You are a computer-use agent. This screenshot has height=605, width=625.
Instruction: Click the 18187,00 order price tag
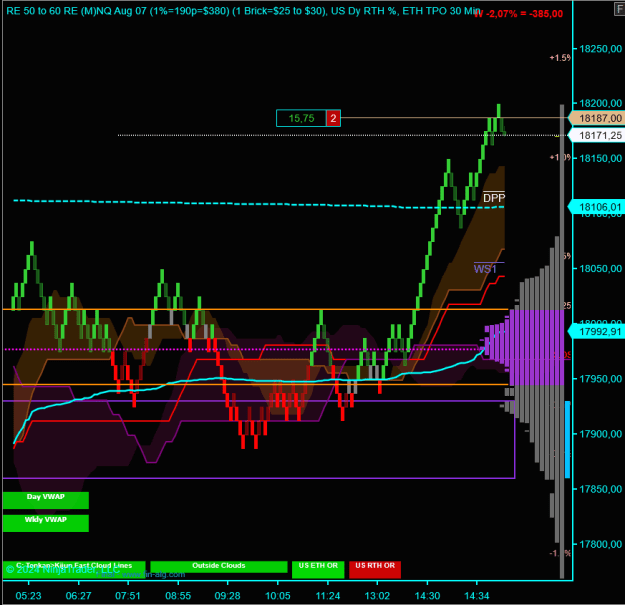point(596,118)
